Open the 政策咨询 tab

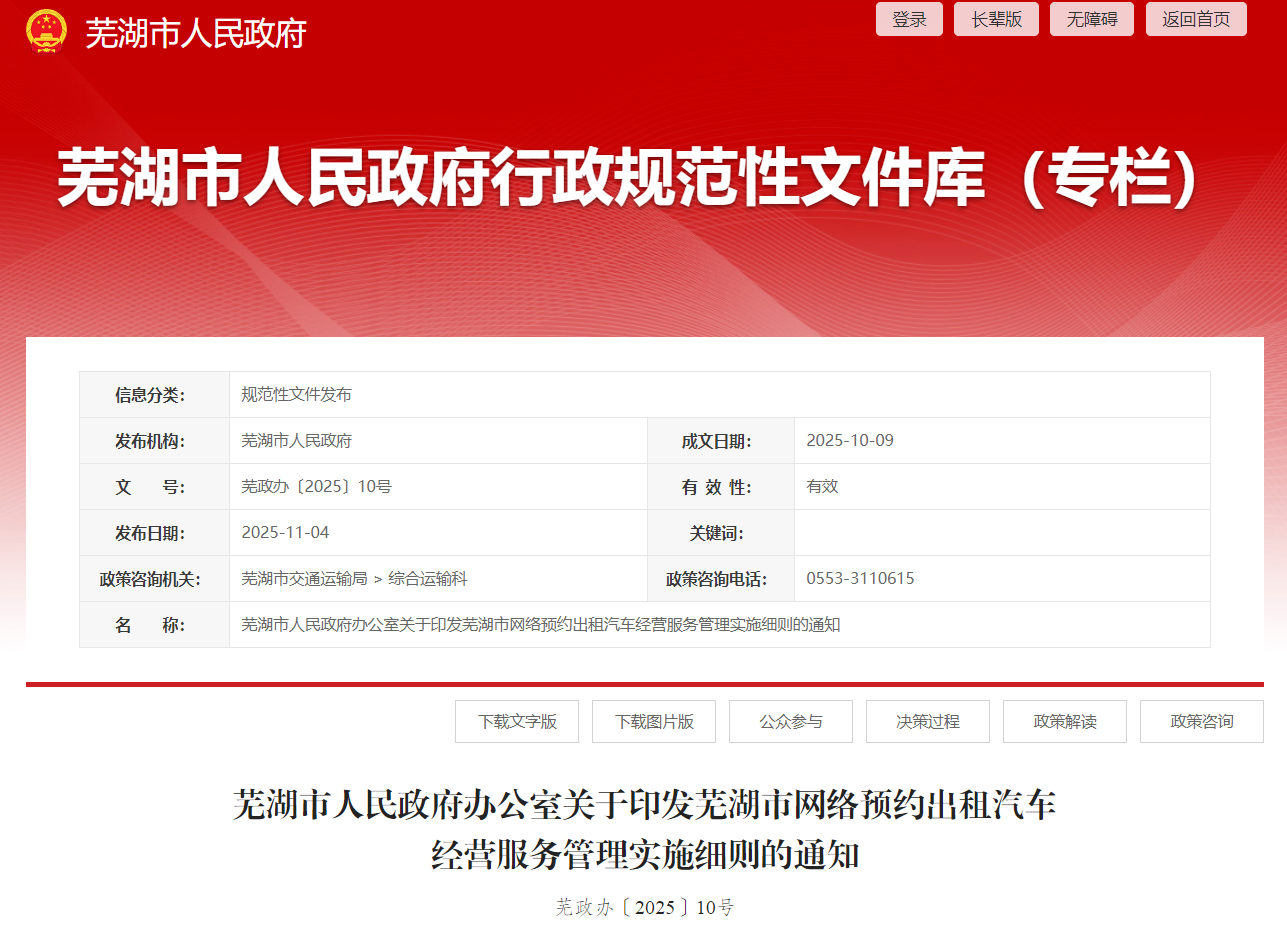[x=1202, y=721]
